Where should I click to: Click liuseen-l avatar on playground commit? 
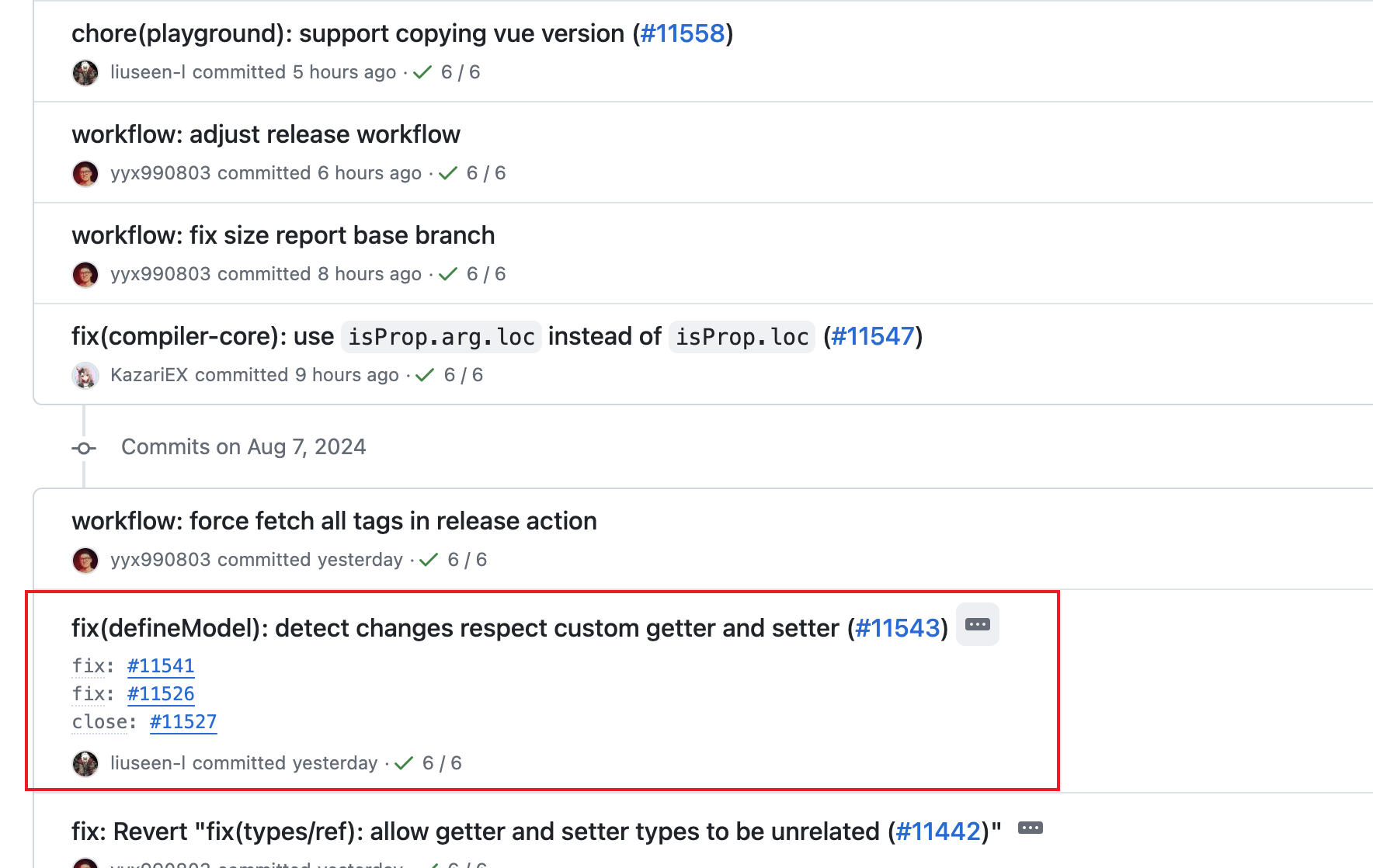point(85,73)
